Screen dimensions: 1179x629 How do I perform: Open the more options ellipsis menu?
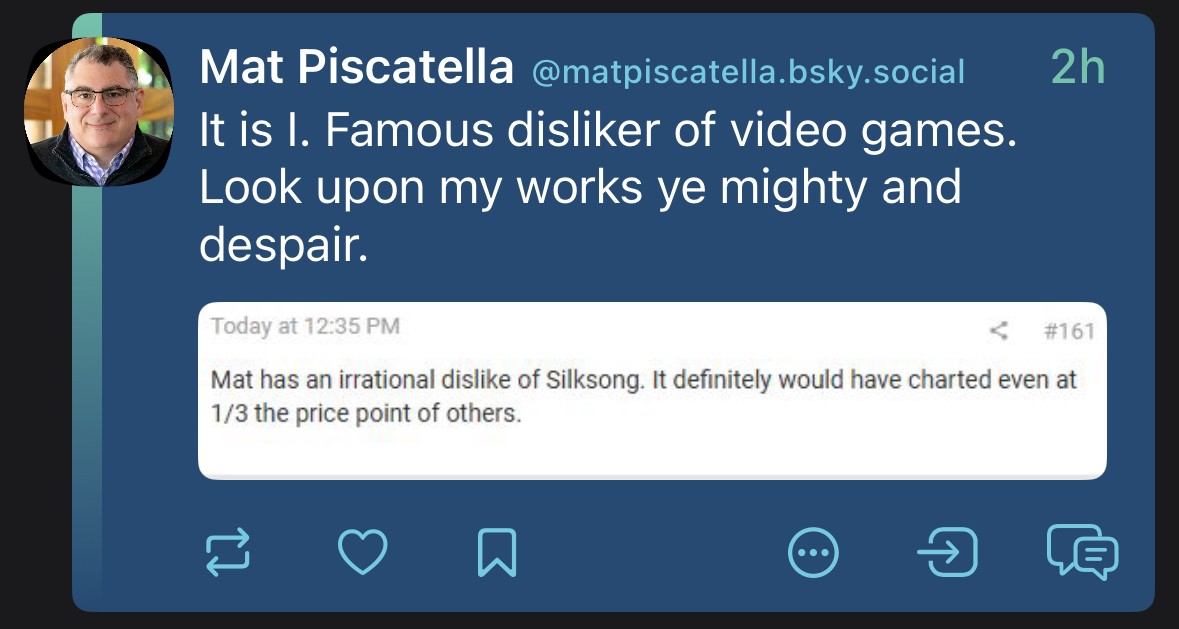(x=813, y=552)
